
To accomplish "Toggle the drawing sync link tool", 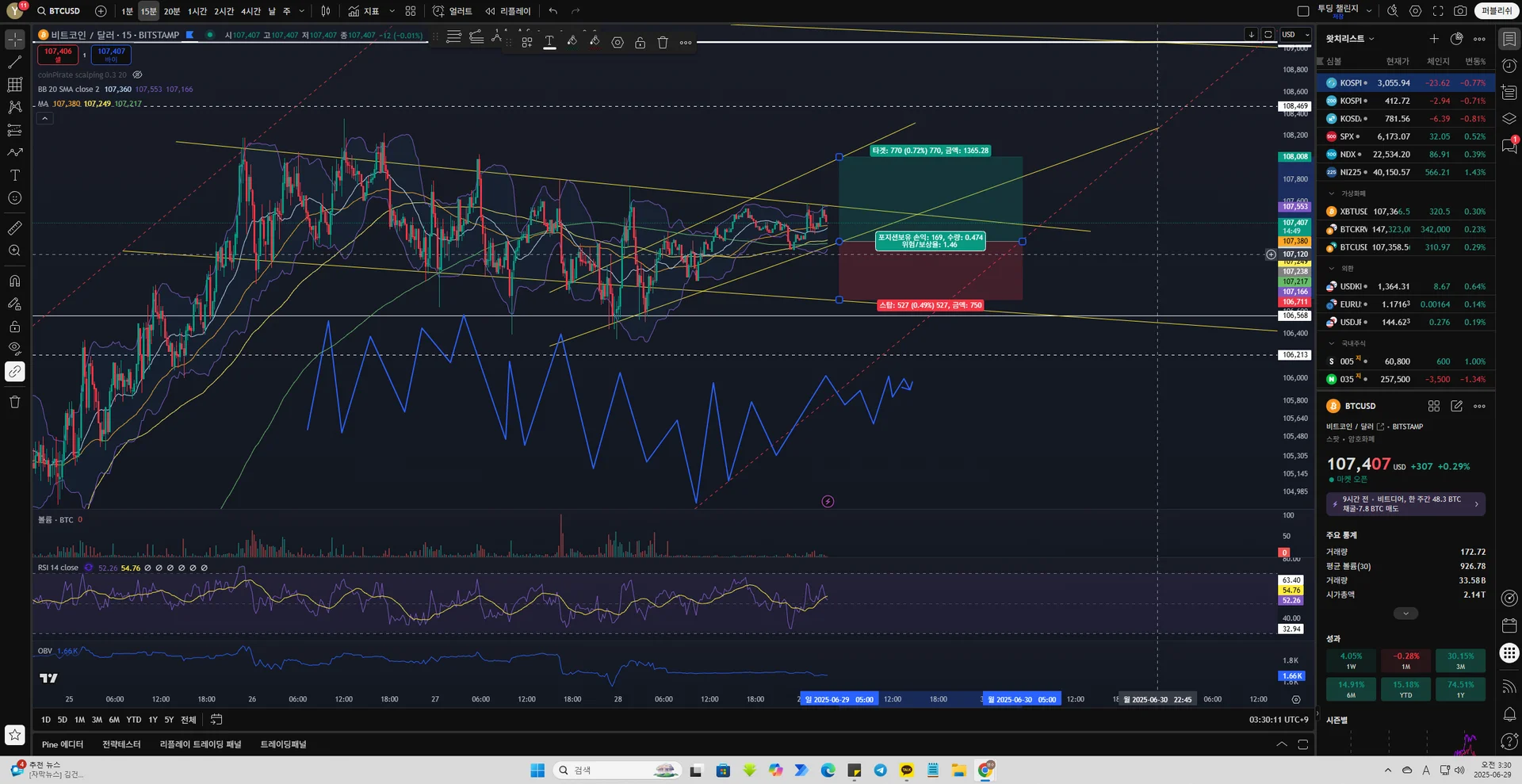I will click(x=15, y=372).
